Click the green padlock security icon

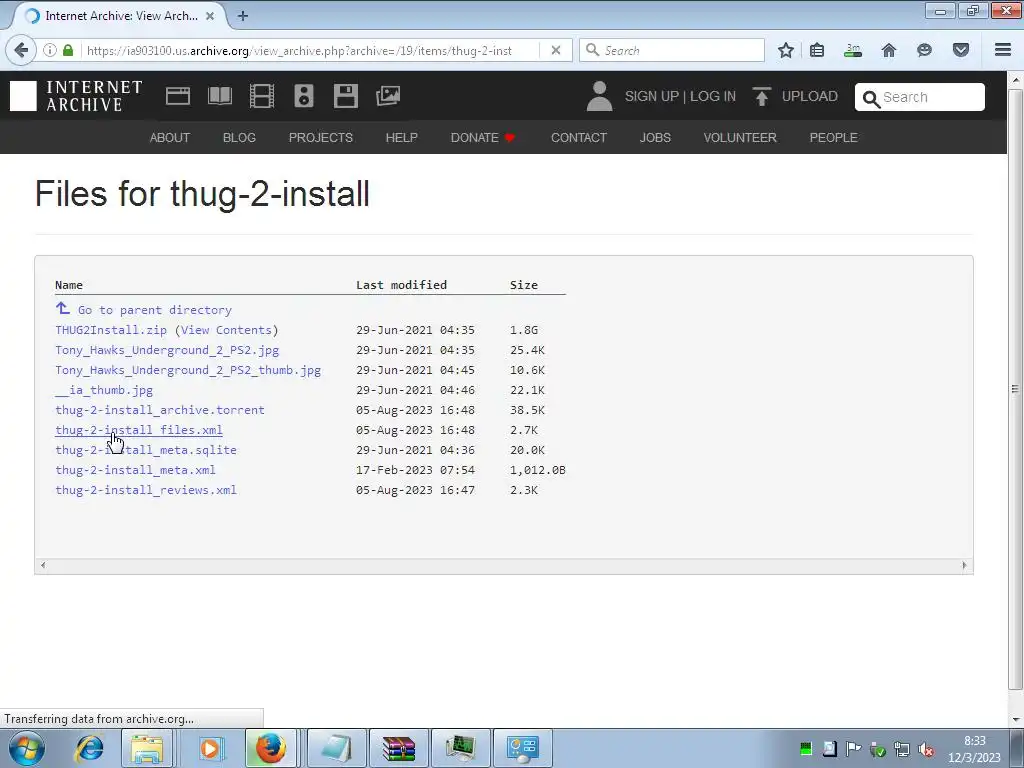tap(68, 50)
